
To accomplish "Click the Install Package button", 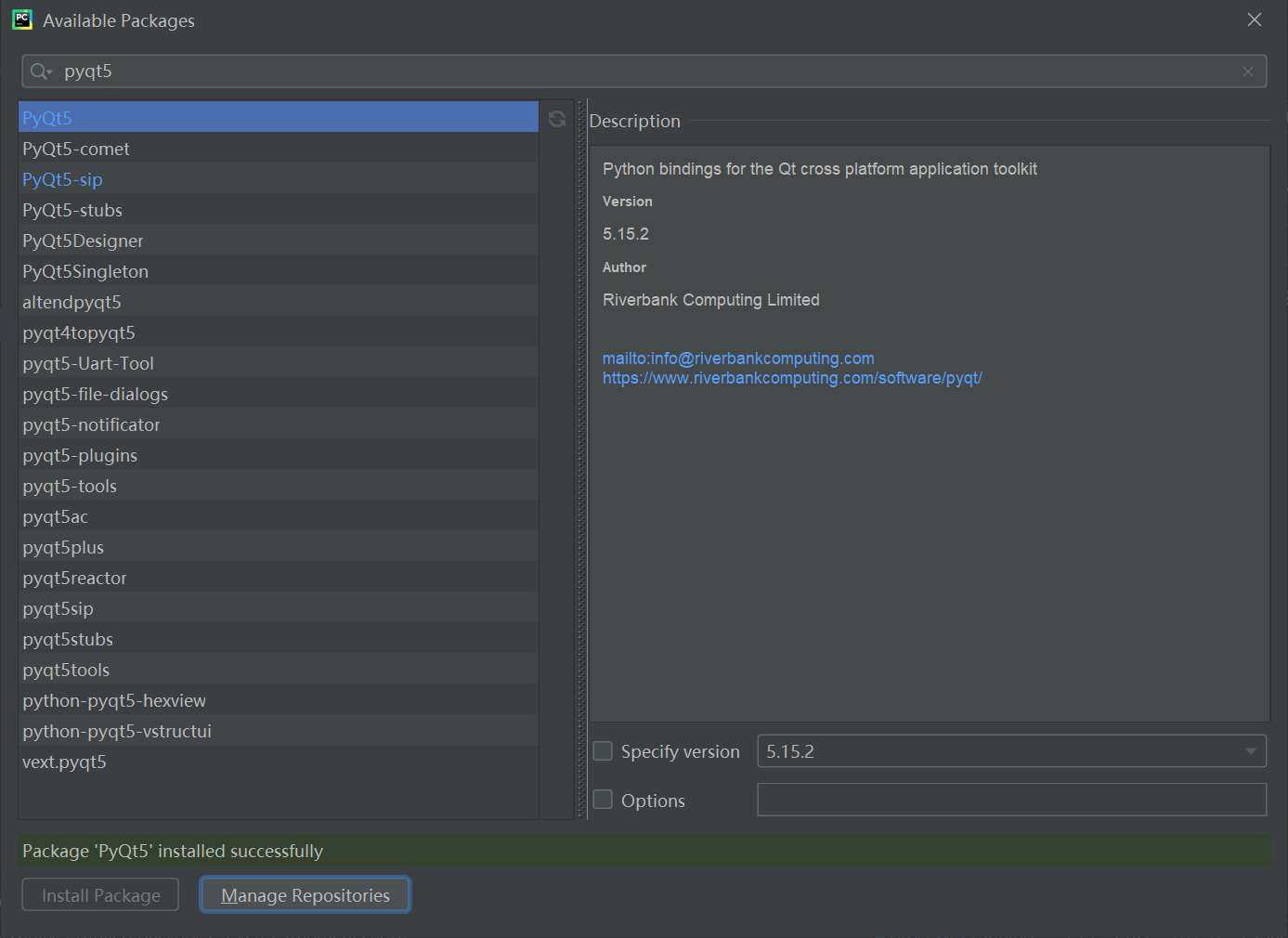I will point(100,894).
